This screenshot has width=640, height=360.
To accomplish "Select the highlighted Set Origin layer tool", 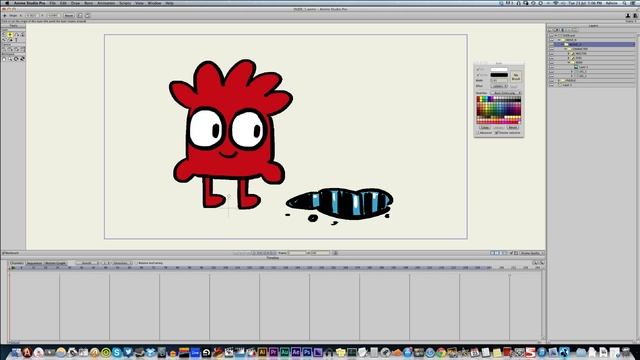I will (x=10, y=35).
